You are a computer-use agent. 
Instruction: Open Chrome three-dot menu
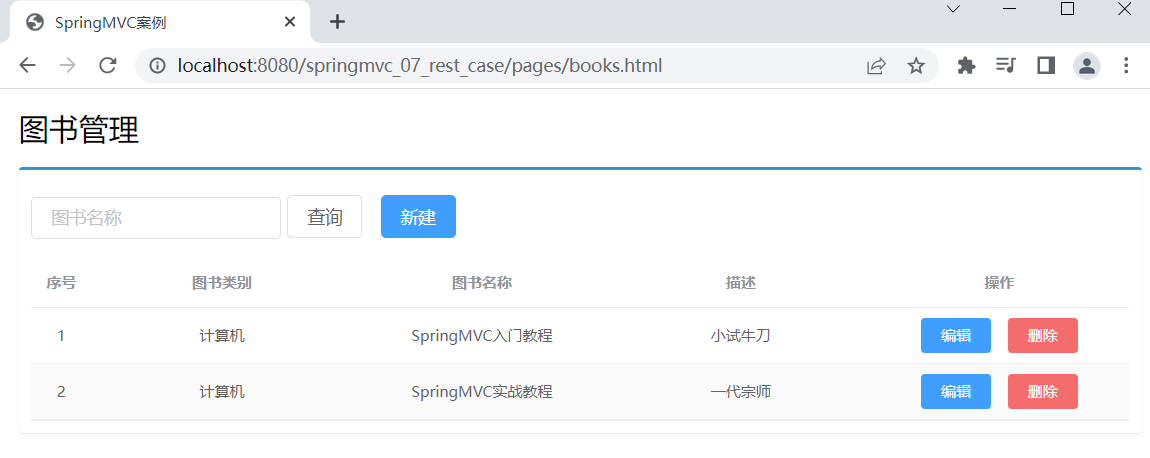pos(1127,66)
